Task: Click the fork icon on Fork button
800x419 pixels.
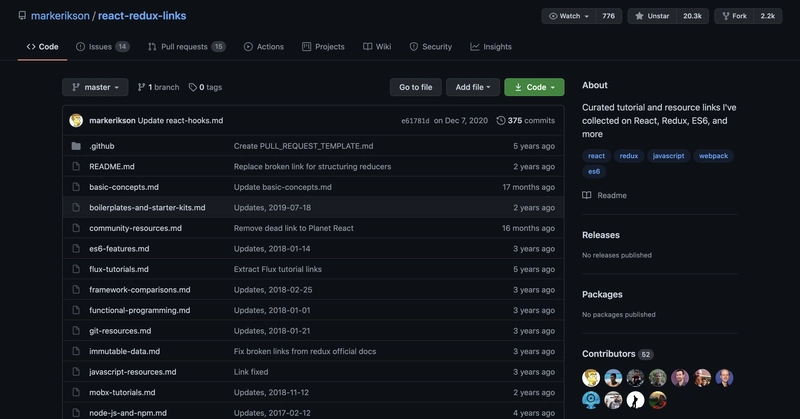Action: pos(726,16)
